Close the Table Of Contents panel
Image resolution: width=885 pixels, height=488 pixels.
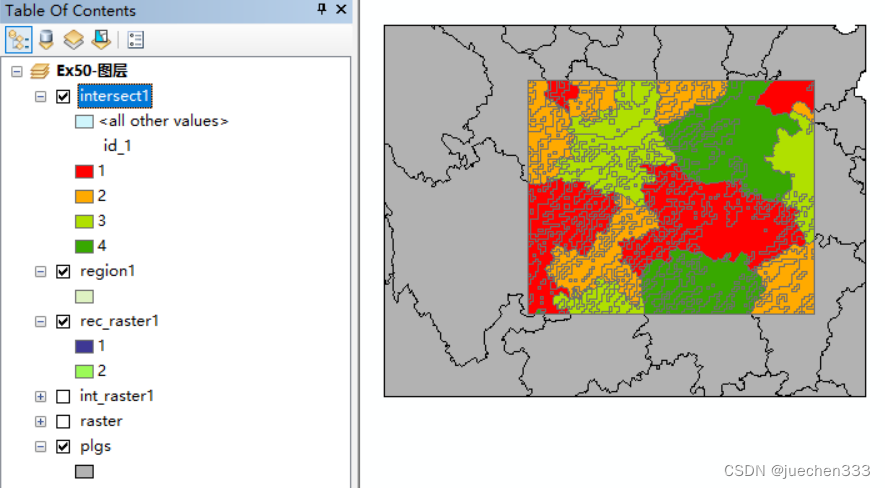[x=341, y=9]
